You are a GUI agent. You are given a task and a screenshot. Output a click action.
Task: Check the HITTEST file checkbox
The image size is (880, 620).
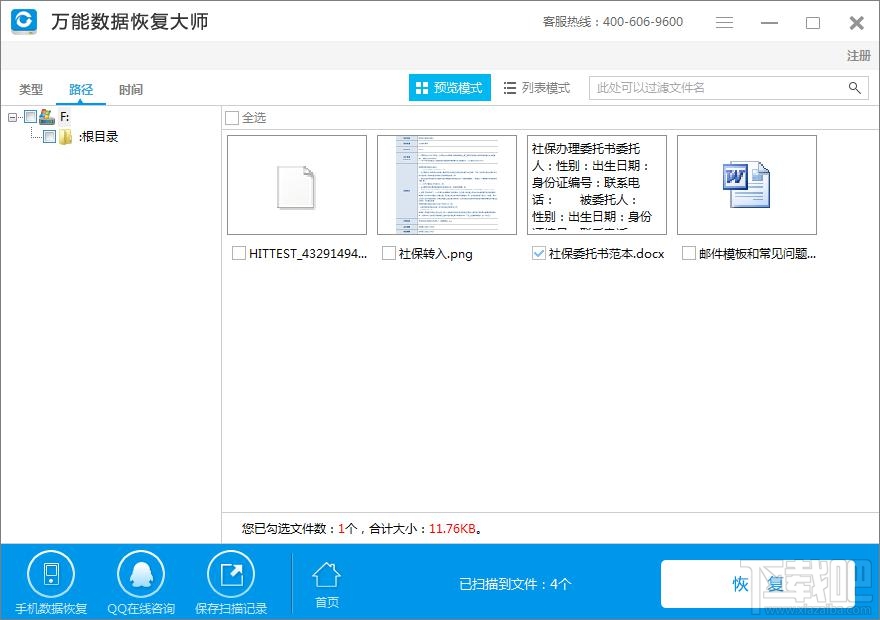point(237,253)
